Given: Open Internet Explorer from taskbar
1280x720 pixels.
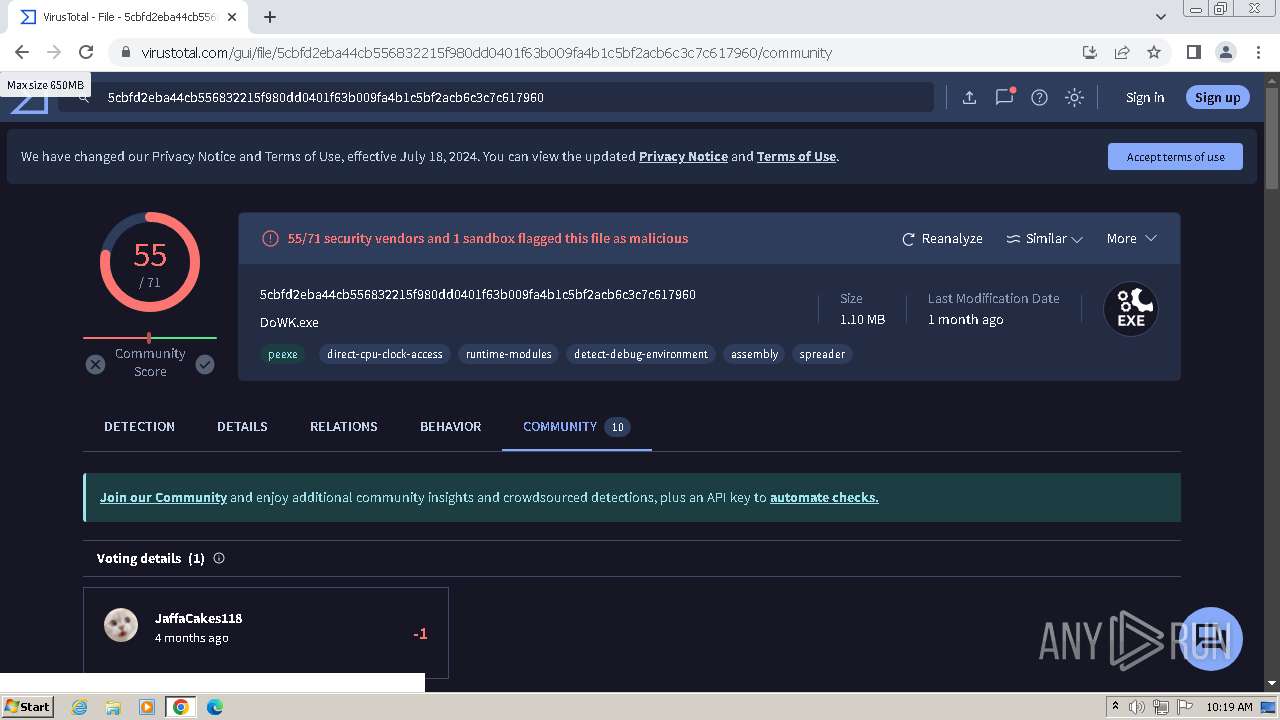Looking at the screenshot, I should (x=79, y=707).
